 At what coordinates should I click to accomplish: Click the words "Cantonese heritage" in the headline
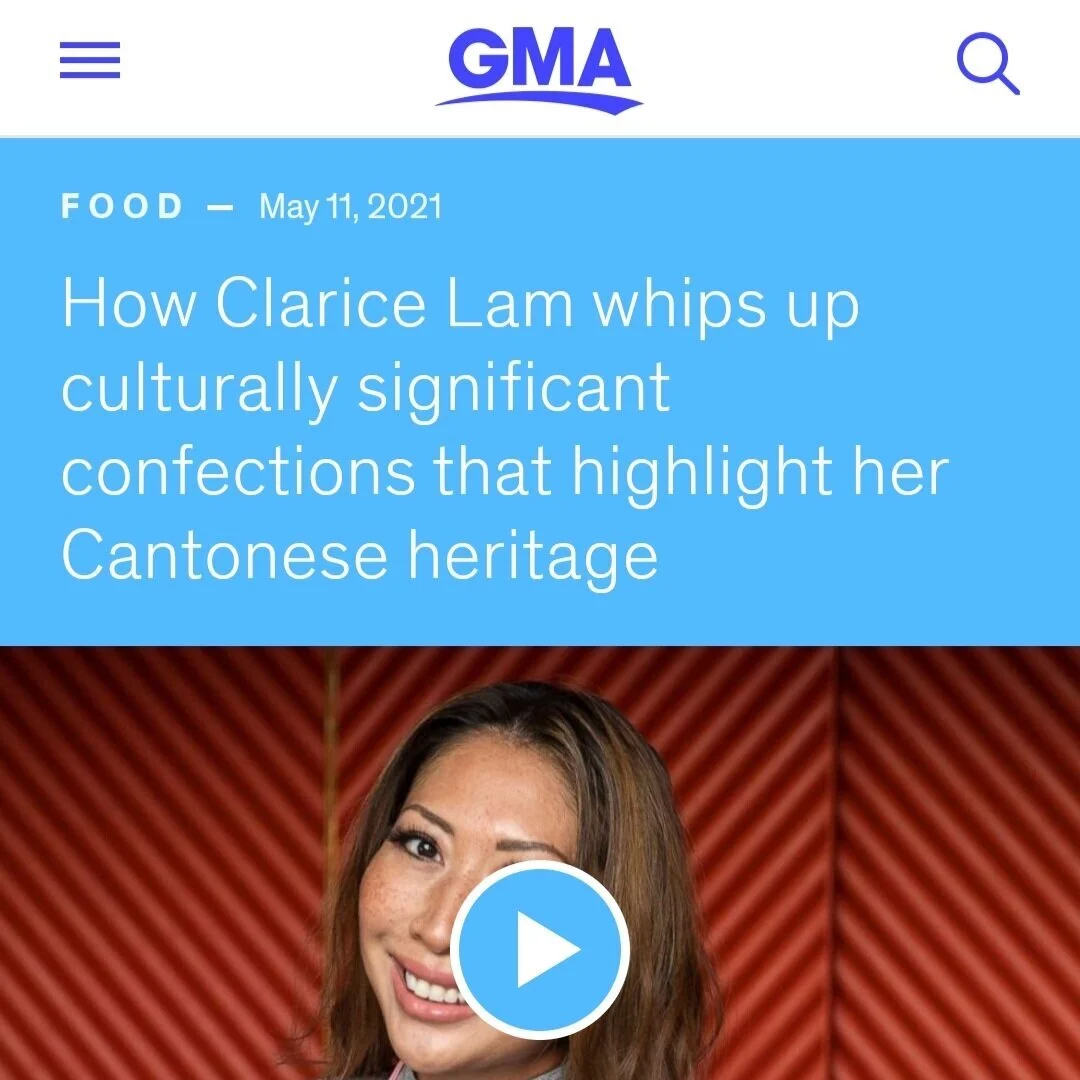tap(360, 557)
